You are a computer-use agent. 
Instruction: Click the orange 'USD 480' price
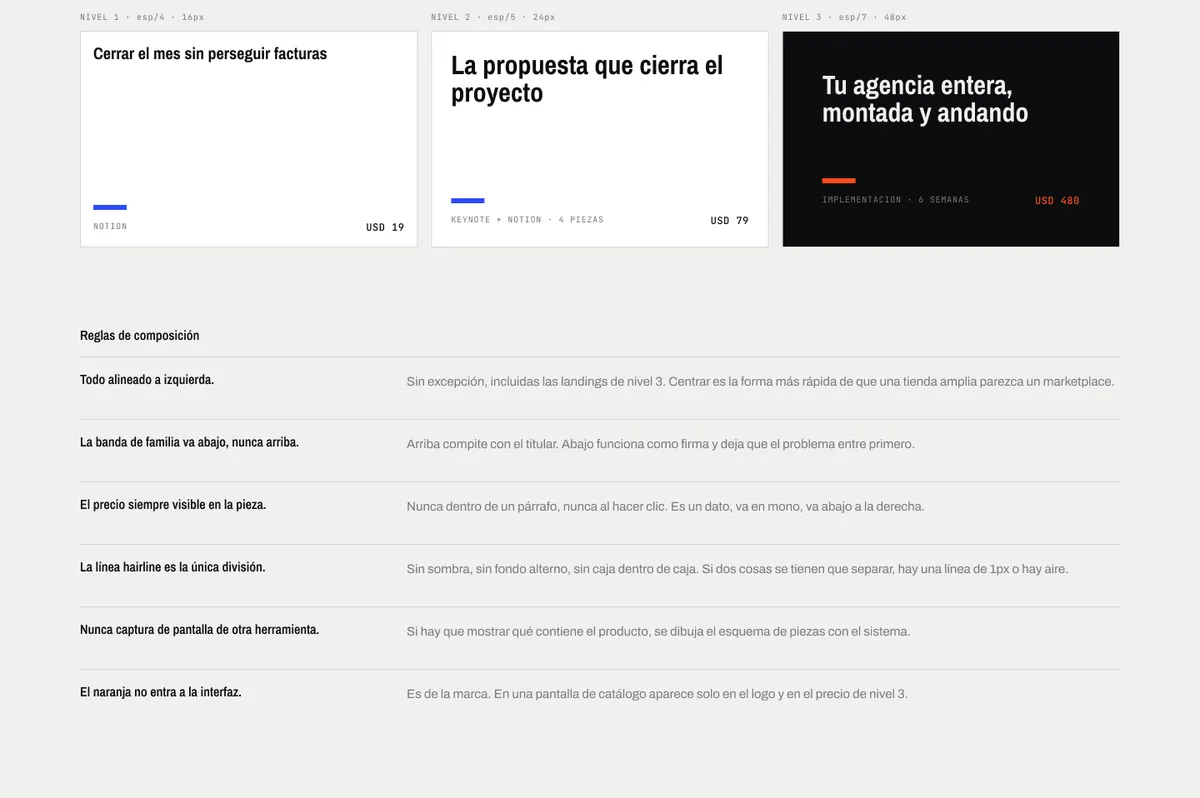coord(1057,200)
